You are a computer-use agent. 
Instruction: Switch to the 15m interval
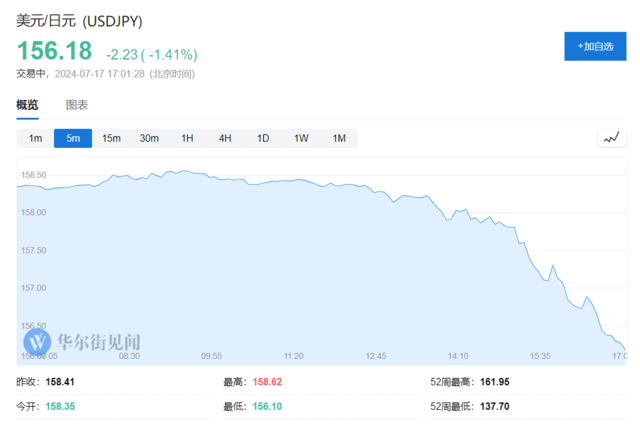(x=111, y=138)
